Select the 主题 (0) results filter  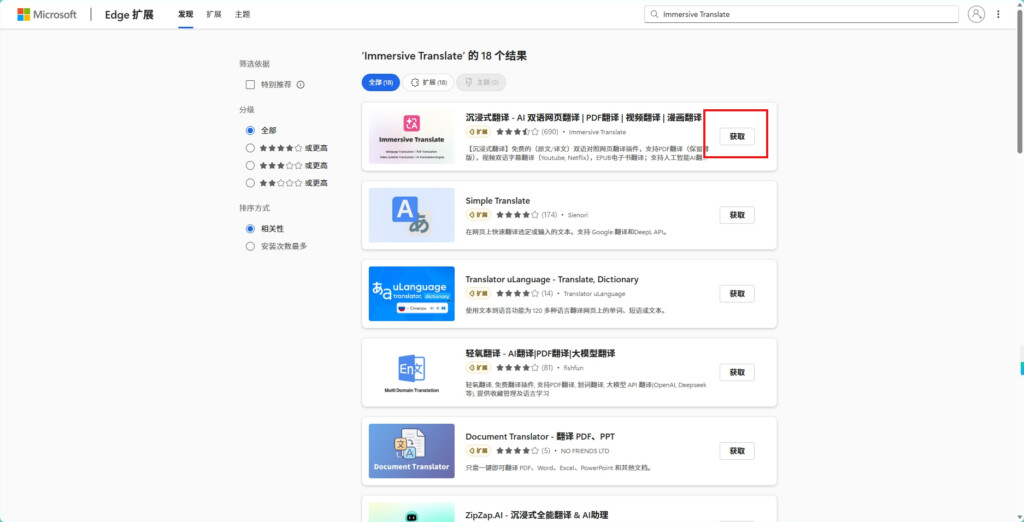481,82
